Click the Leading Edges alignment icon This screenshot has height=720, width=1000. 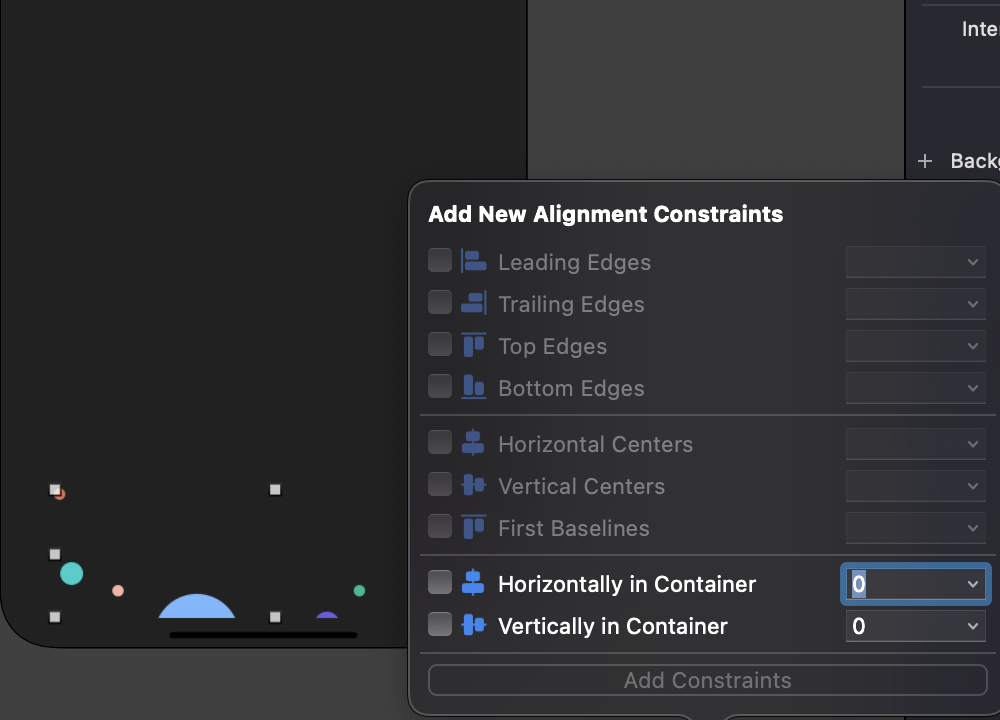point(472,261)
